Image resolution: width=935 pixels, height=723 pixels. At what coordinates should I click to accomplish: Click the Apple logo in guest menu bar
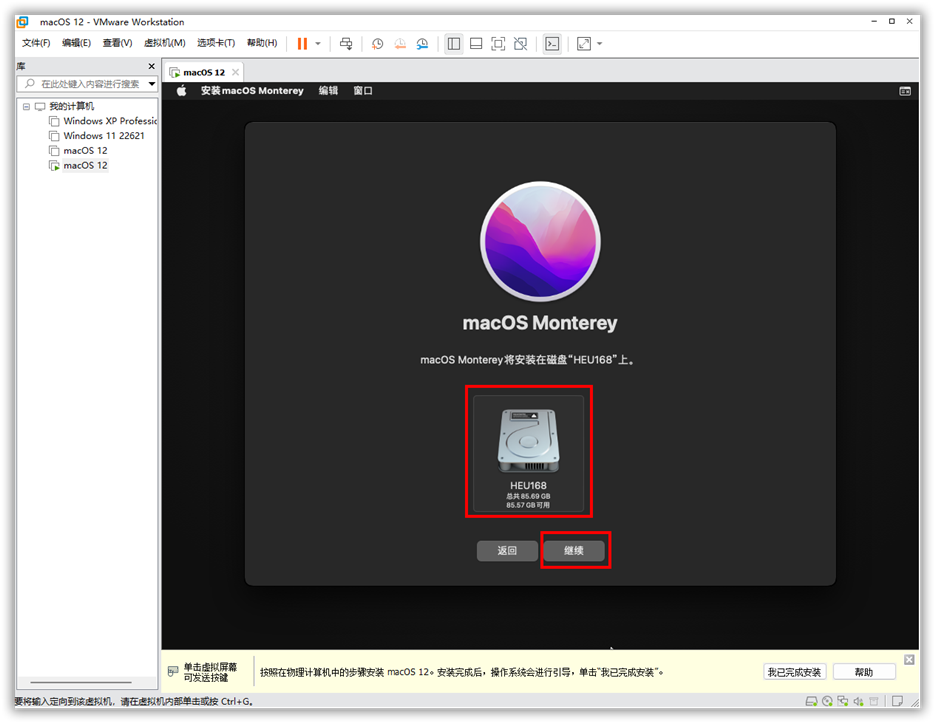181,91
